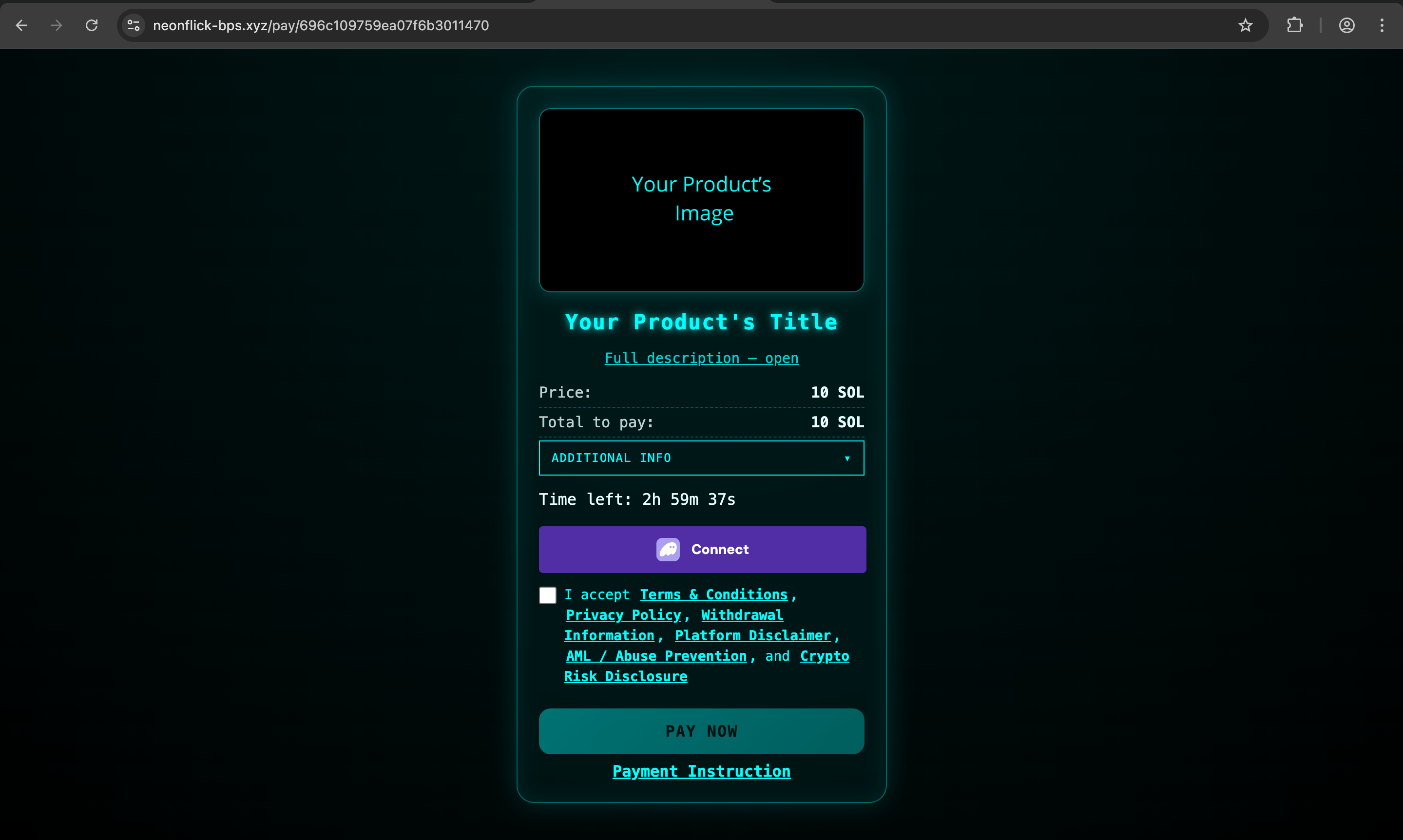Open the AML / Abuse Prevention page
Image resolution: width=1403 pixels, height=840 pixels.
tap(655, 655)
